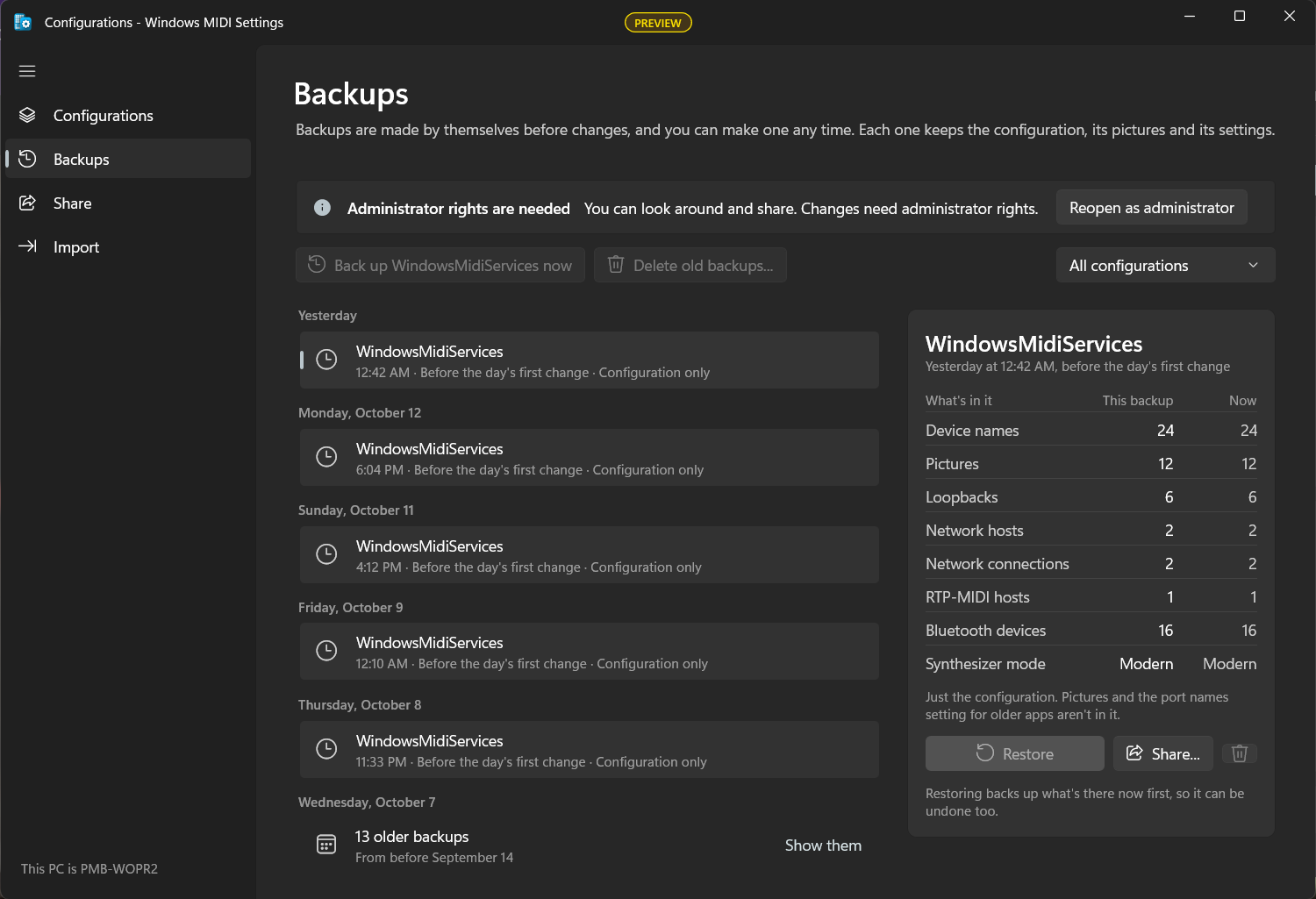This screenshot has width=1316, height=899.
Task: Select the Sunday, October 11 backup
Action: (x=590, y=555)
